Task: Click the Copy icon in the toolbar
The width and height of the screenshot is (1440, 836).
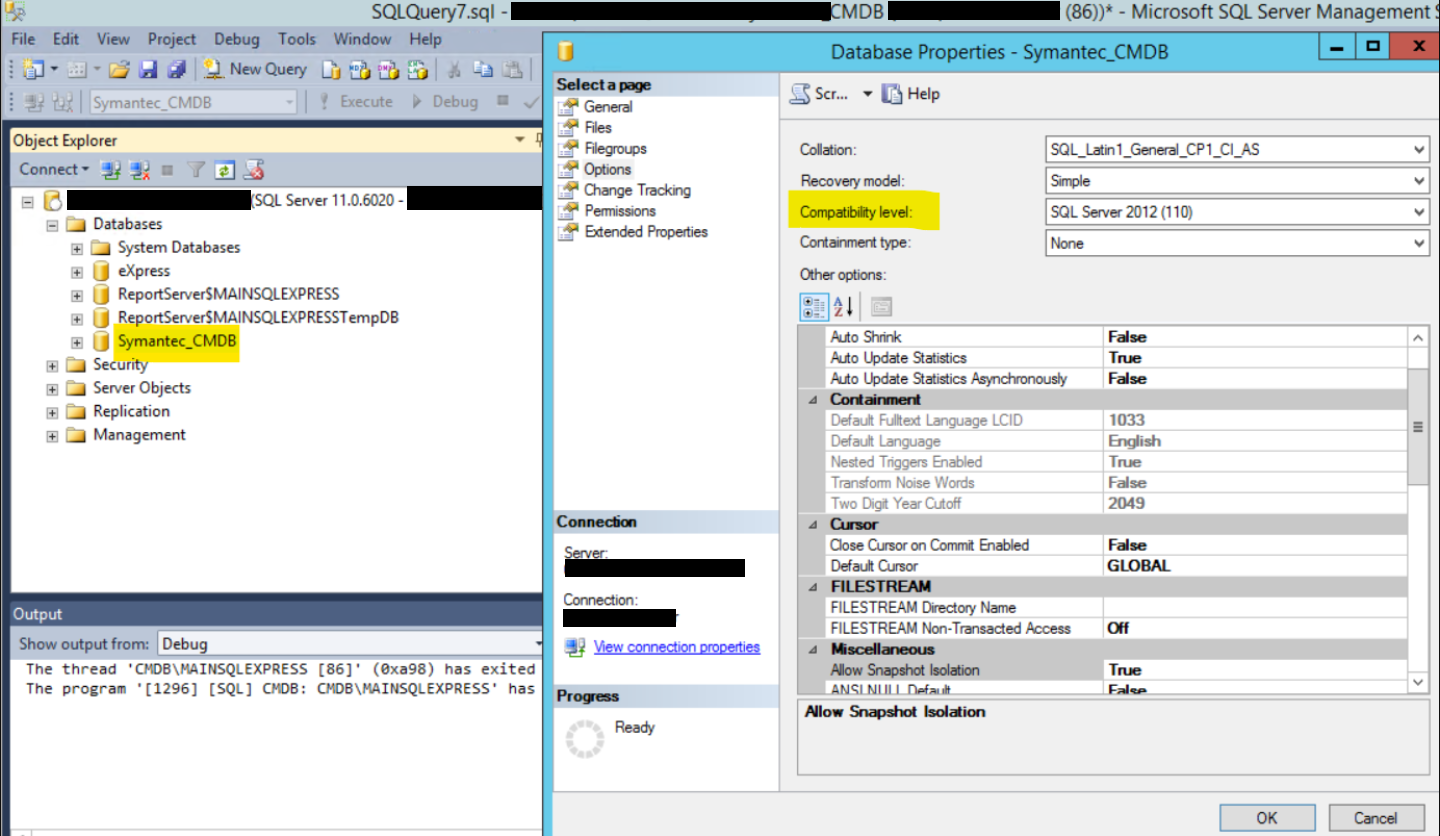Action: (483, 69)
